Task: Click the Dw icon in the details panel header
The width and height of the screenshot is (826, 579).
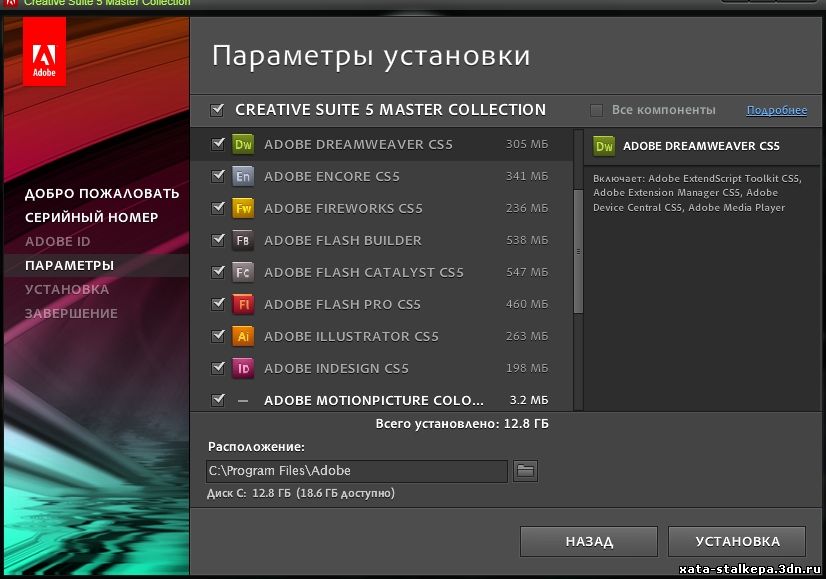Action: click(x=604, y=146)
